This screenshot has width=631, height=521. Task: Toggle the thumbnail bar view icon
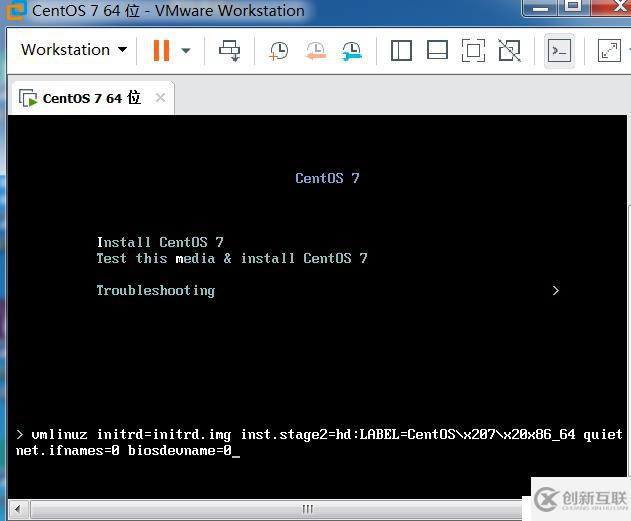[437, 50]
